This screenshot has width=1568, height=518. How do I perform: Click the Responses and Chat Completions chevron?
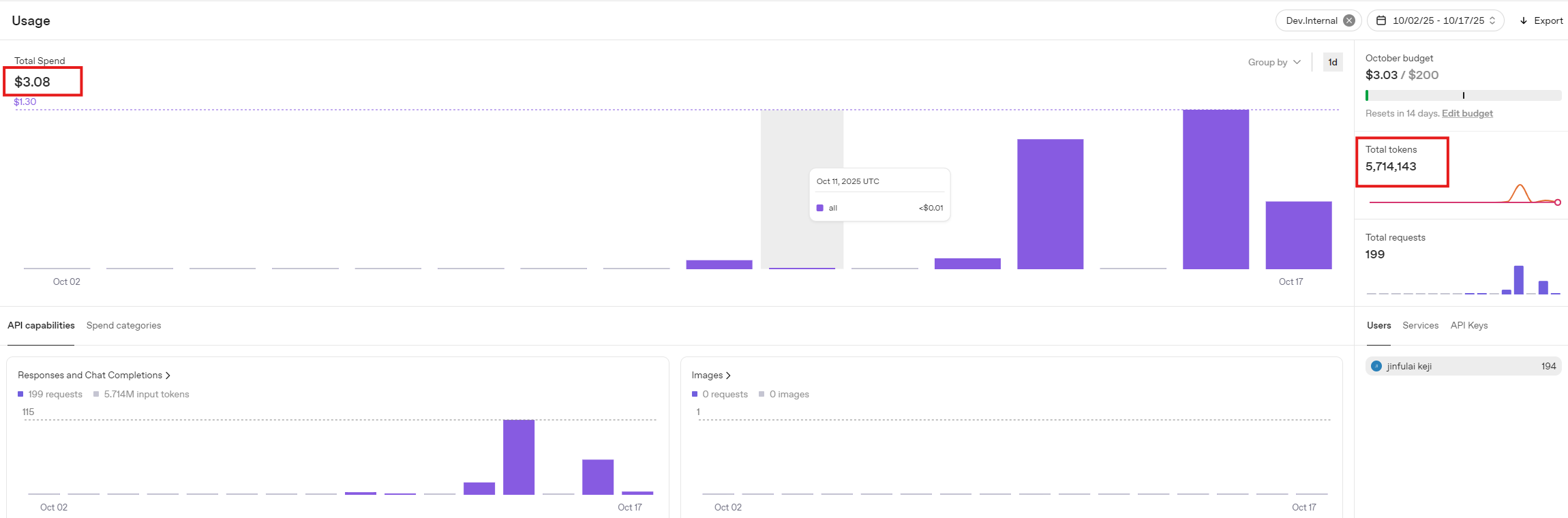(x=168, y=376)
